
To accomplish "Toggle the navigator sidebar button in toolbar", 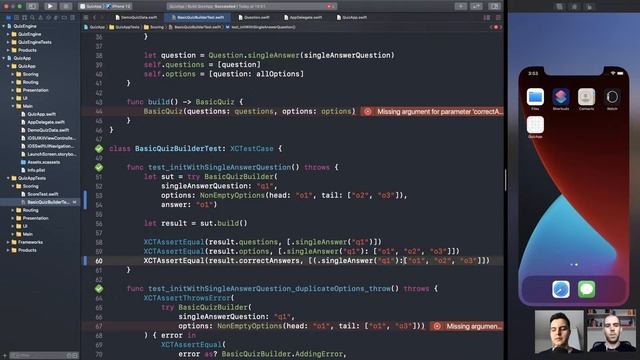I will pyautogui.click(x=32, y=6).
